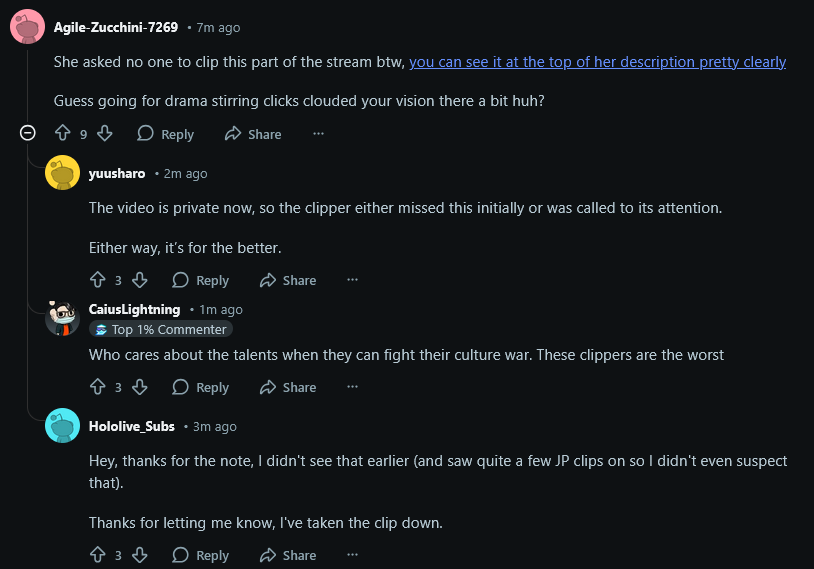Image resolution: width=814 pixels, height=569 pixels.
Task: Open more options on Hololive_Subs' comment
Action: [352, 555]
